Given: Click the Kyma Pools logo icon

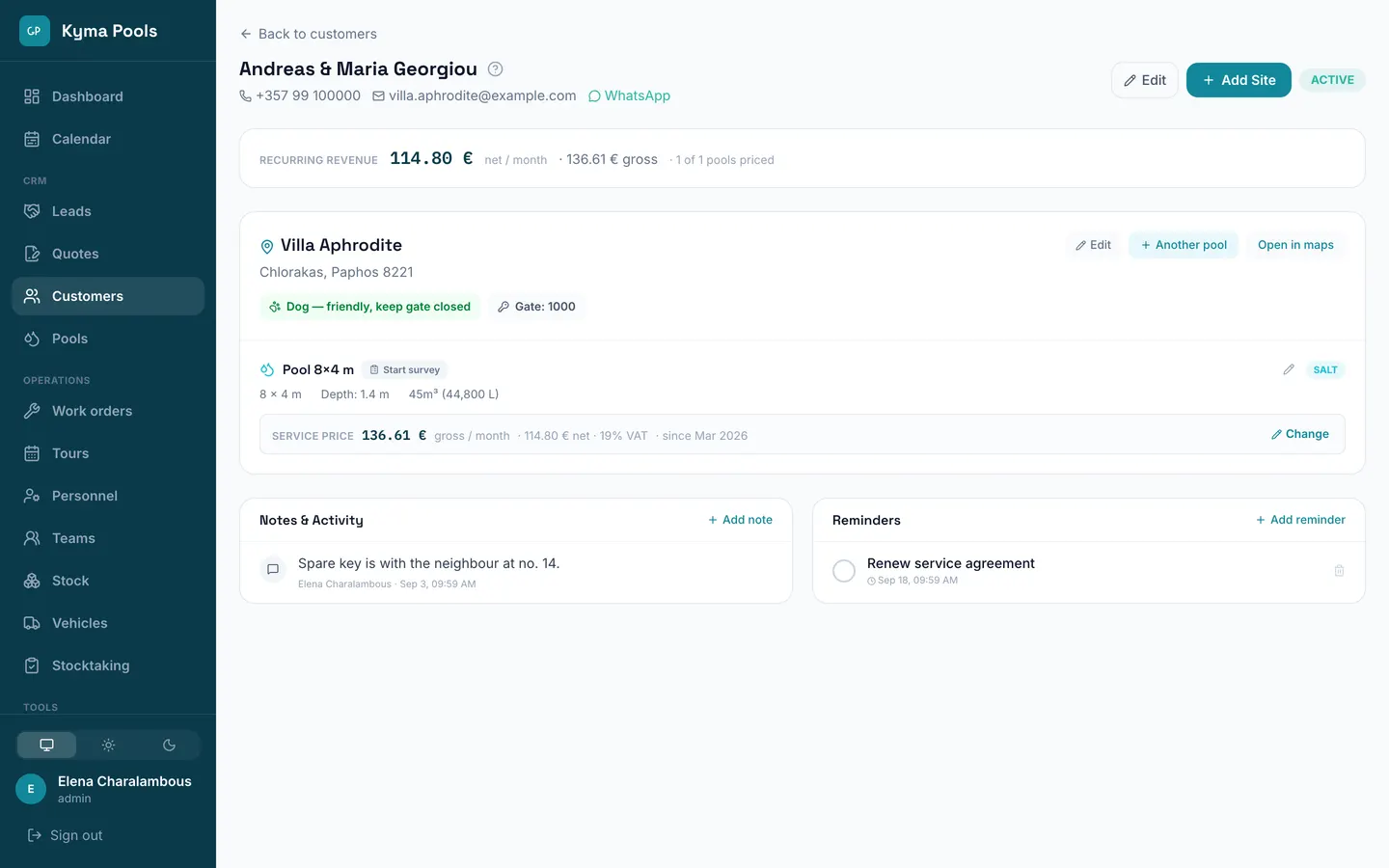Looking at the screenshot, I should (x=34, y=31).
